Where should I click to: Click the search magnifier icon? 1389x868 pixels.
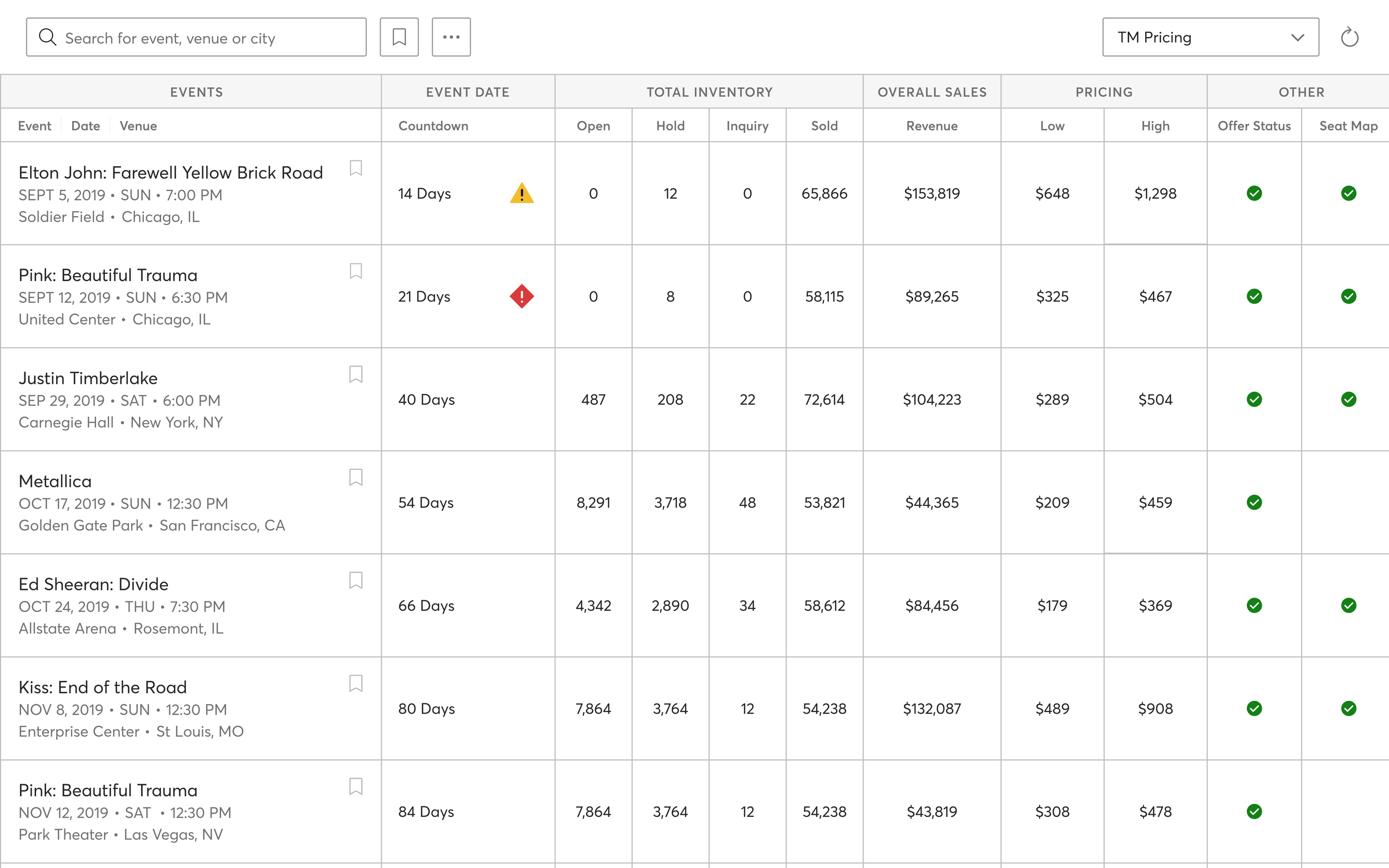point(47,37)
